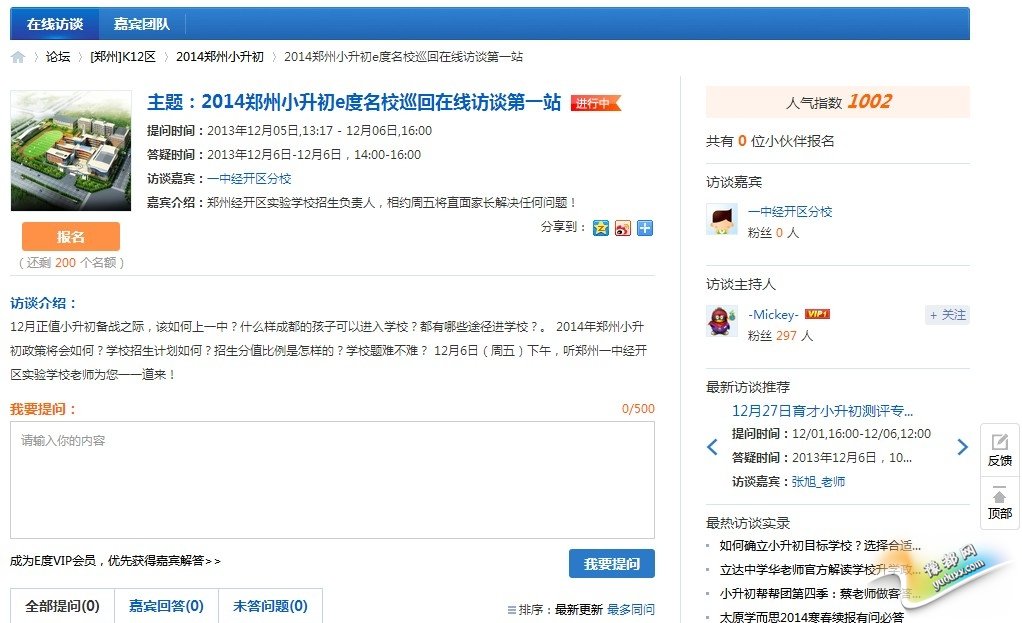
Task: Switch to 嘉宾团队 tab
Action: click(141, 24)
